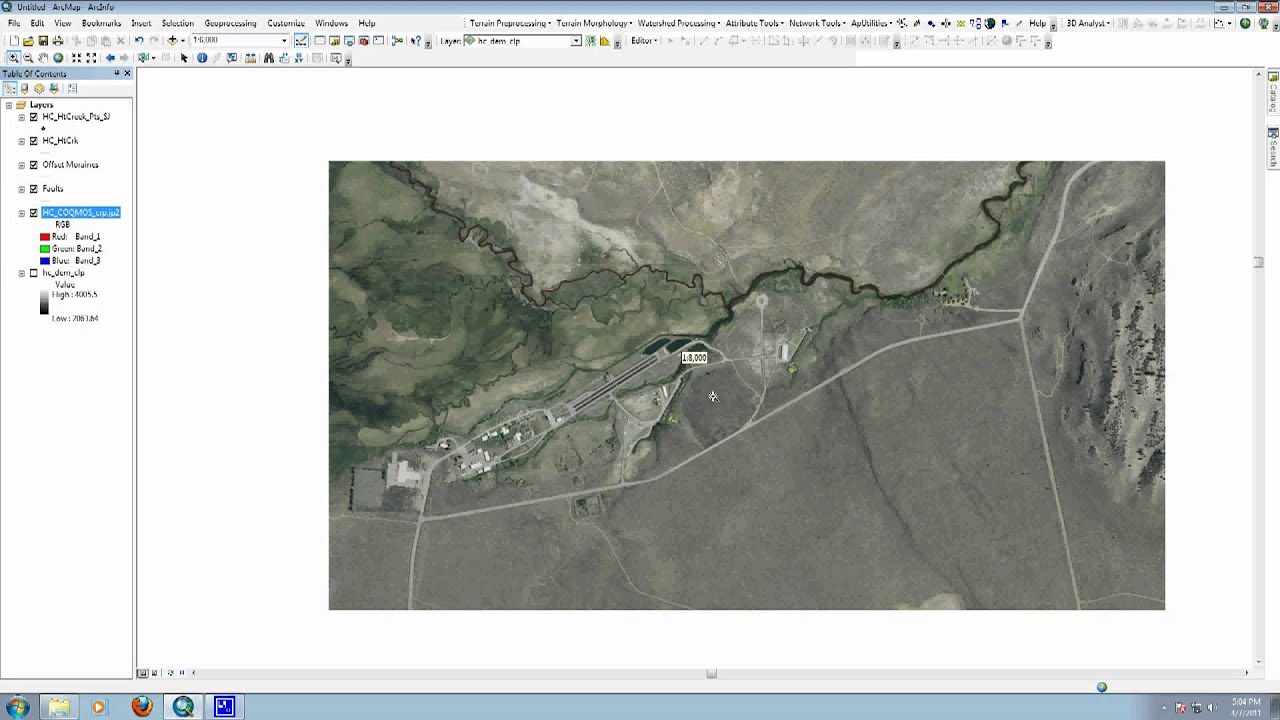Zoom to Full Extent globe icon
The image size is (1280, 720).
click(58, 58)
